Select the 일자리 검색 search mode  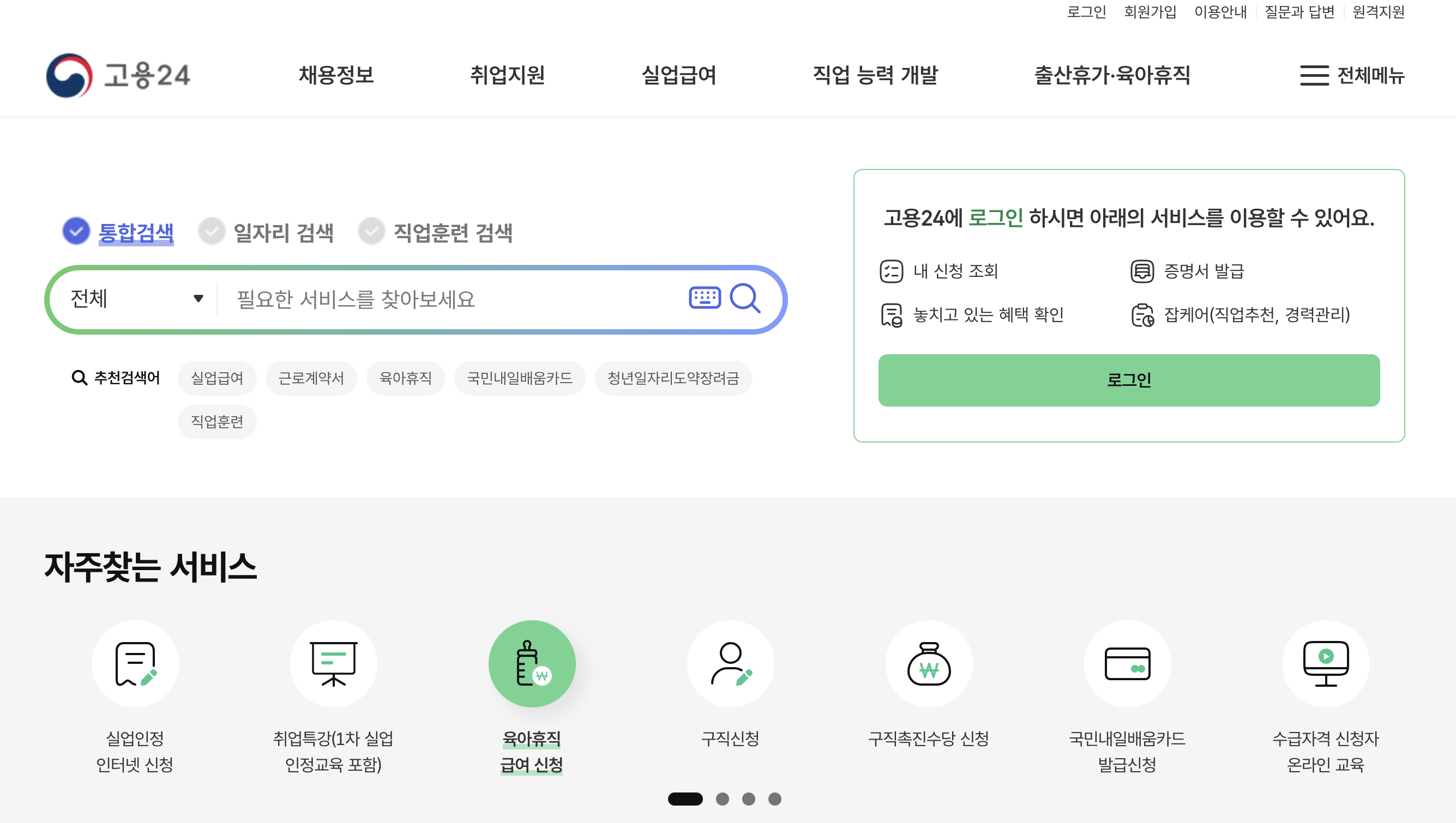(266, 232)
